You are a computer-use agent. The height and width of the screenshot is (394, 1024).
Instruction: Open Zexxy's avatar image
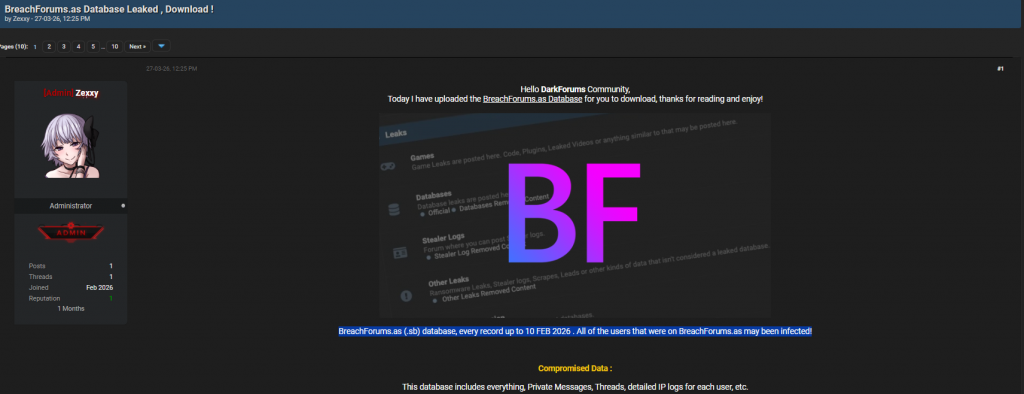pyautogui.click(x=71, y=146)
